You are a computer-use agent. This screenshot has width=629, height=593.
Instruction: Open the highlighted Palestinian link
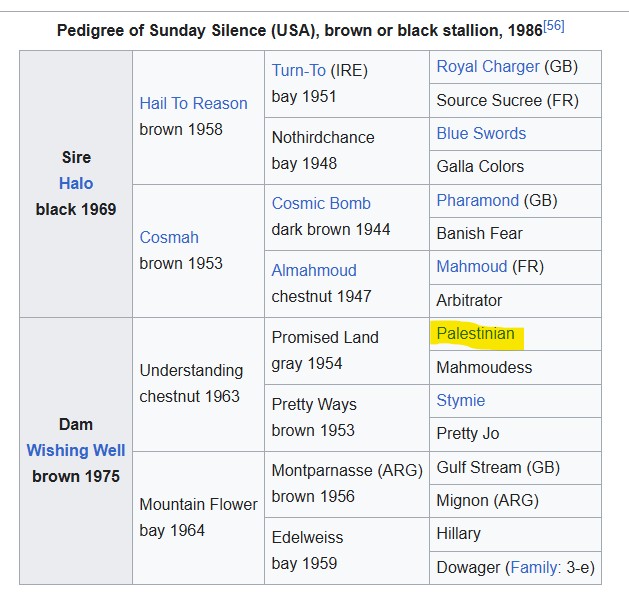[475, 333]
